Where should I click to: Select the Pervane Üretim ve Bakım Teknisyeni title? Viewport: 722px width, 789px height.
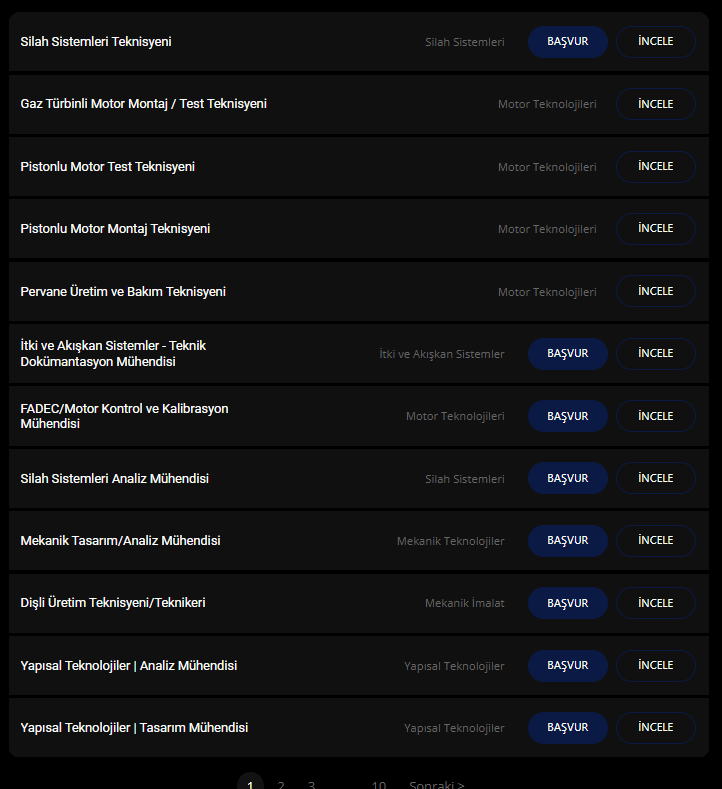123,291
